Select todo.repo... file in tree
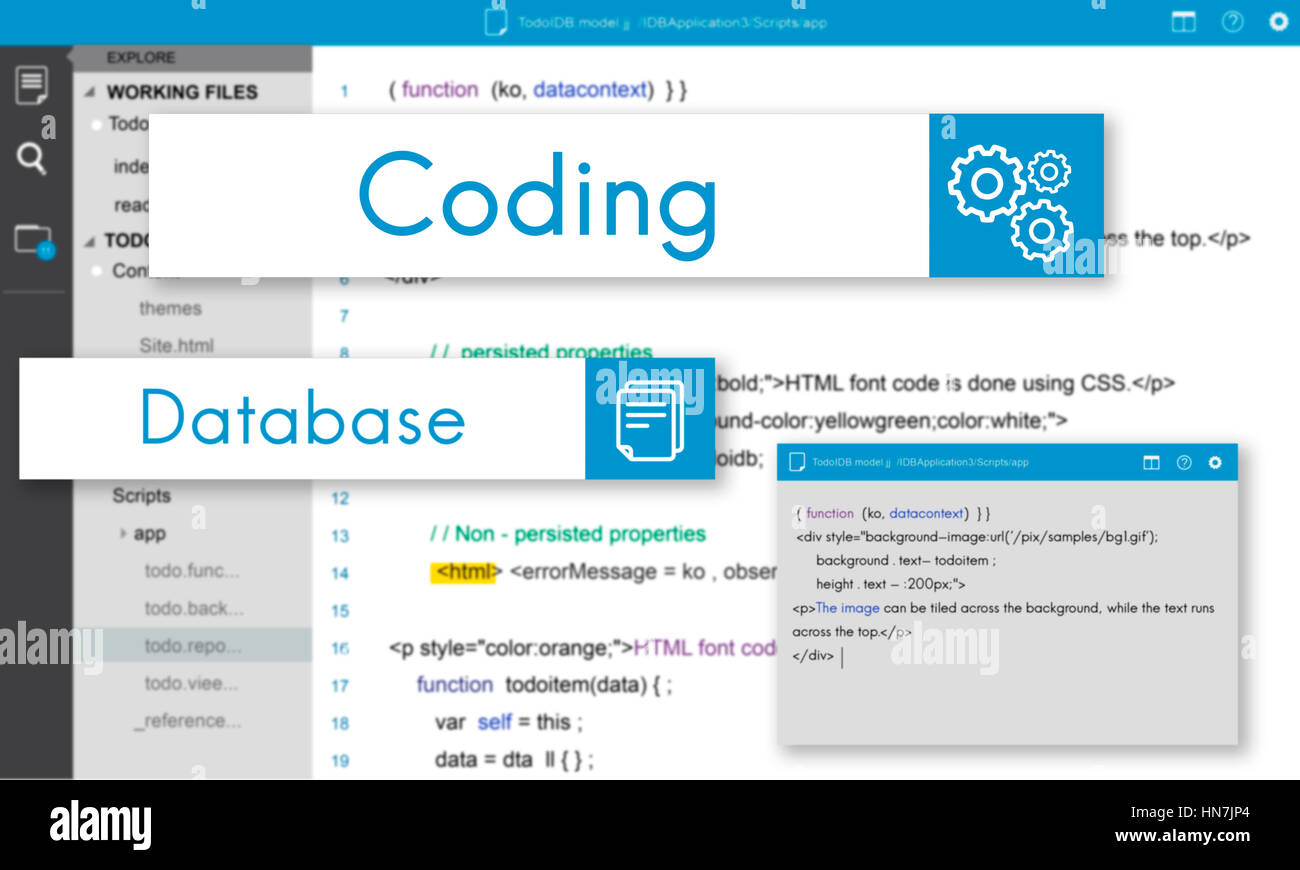 (193, 646)
